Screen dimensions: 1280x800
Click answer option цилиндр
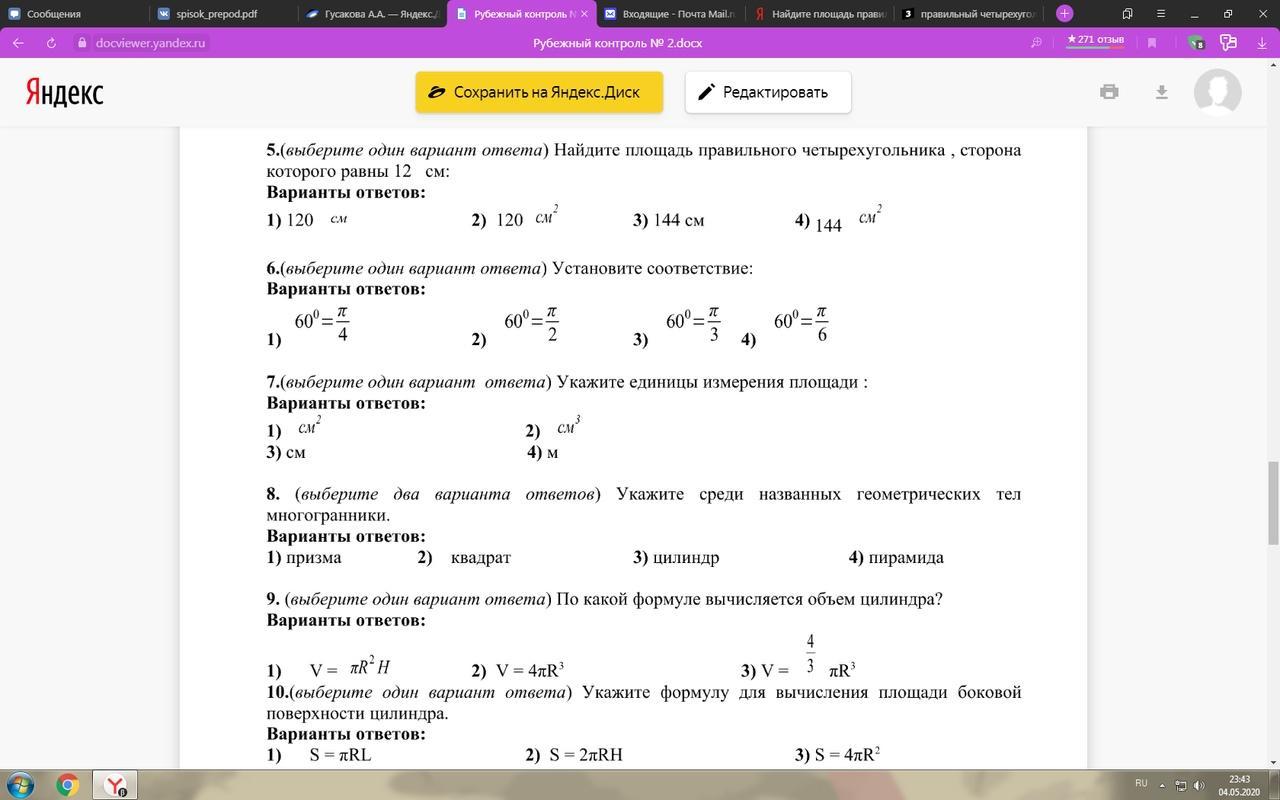coord(676,557)
